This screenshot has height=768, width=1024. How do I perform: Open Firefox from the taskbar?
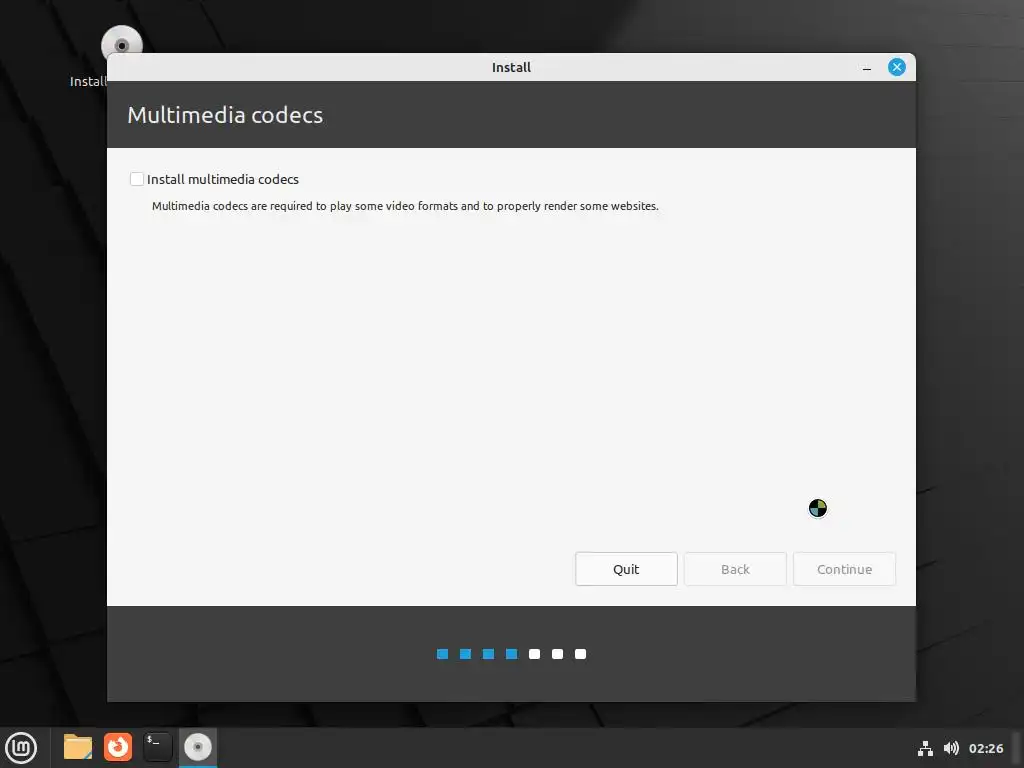click(118, 747)
